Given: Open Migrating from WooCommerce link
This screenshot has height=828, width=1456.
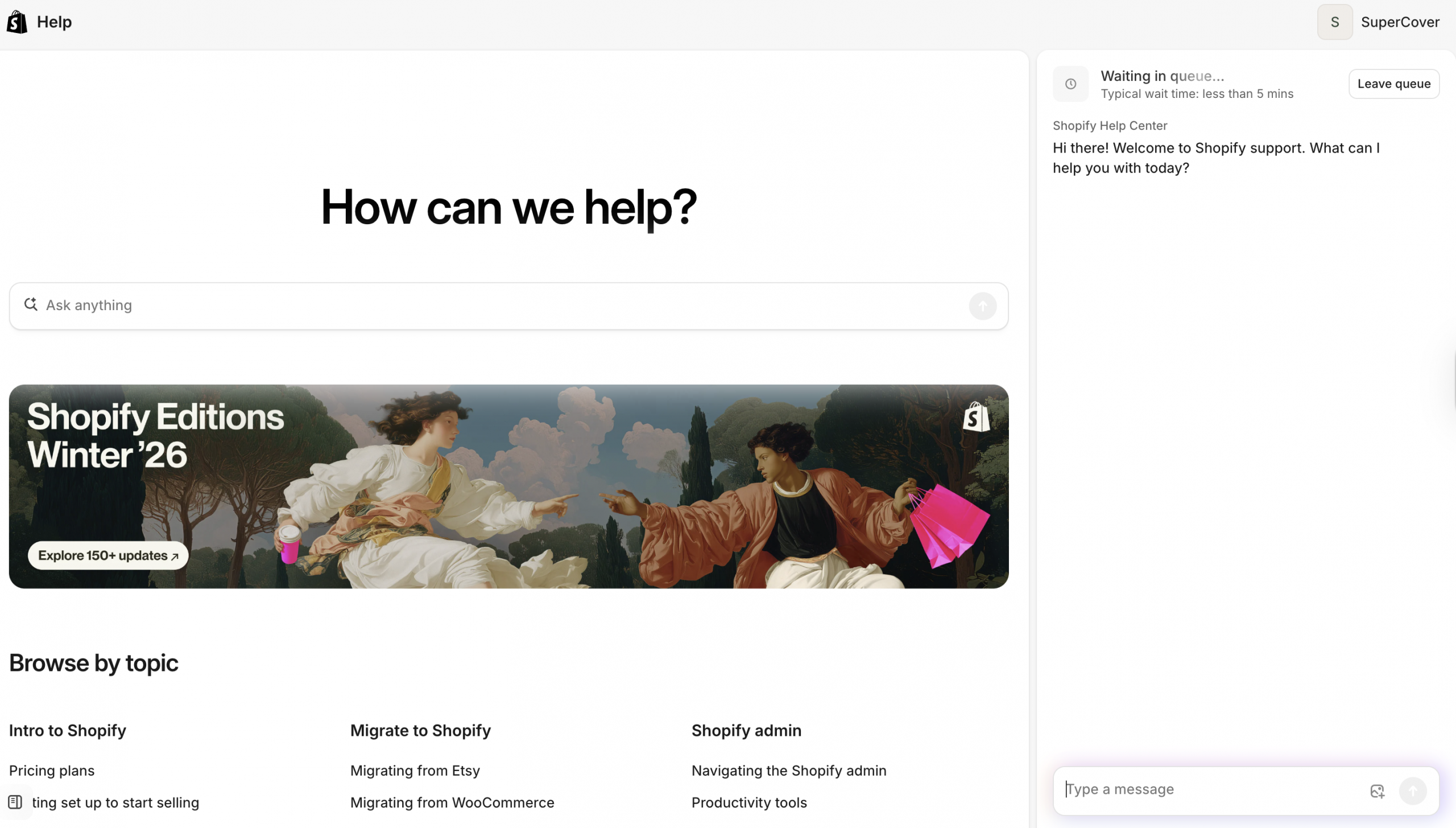Looking at the screenshot, I should [452, 803].
